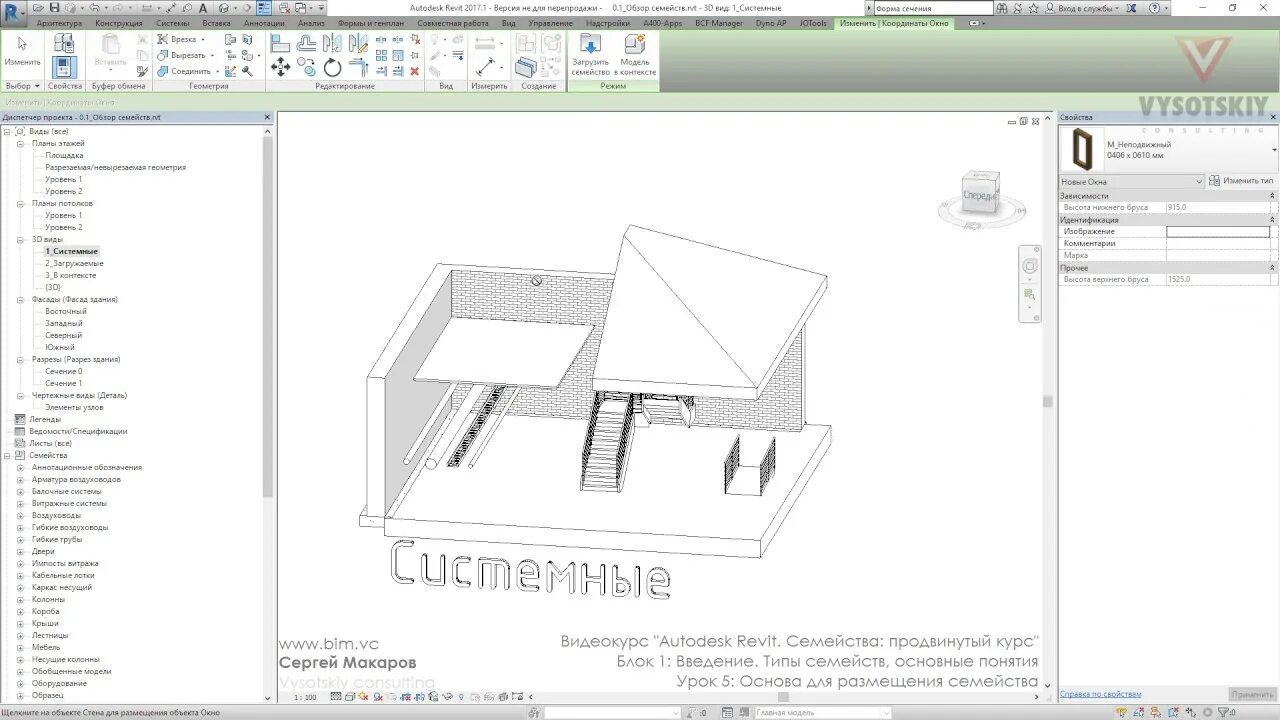1280x720 pixels.
Task: Click the project browser vertical scrollbar
Action: [x=268, y=315]
